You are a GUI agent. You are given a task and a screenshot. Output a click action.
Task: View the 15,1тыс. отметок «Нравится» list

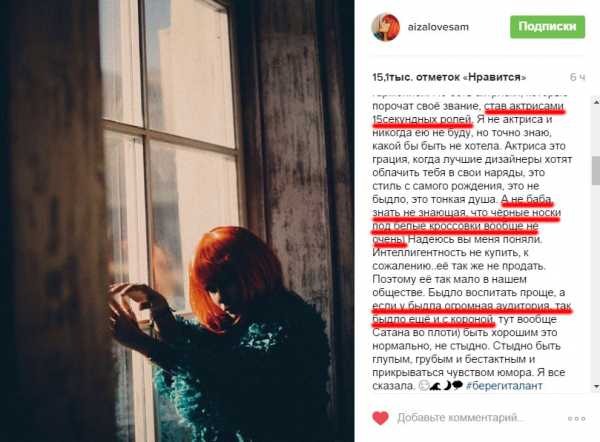click(449, 77)
